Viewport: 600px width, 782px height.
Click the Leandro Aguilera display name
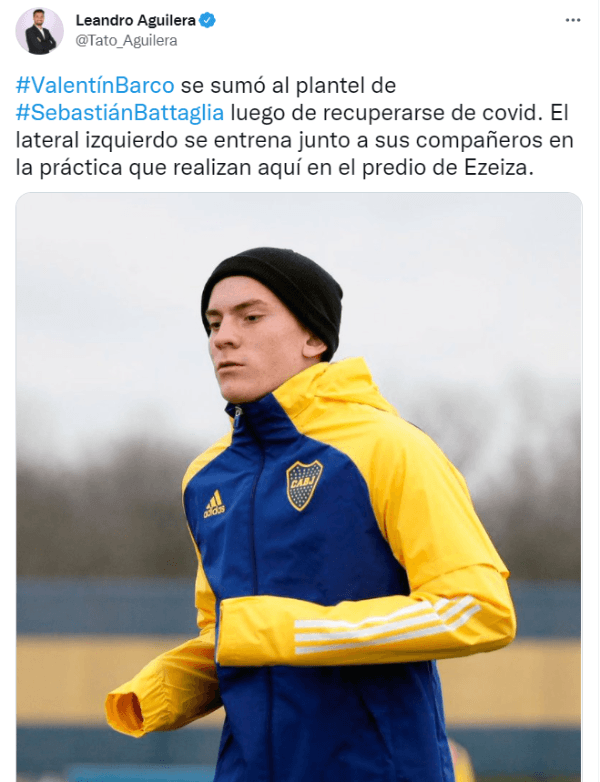(136, 20)
